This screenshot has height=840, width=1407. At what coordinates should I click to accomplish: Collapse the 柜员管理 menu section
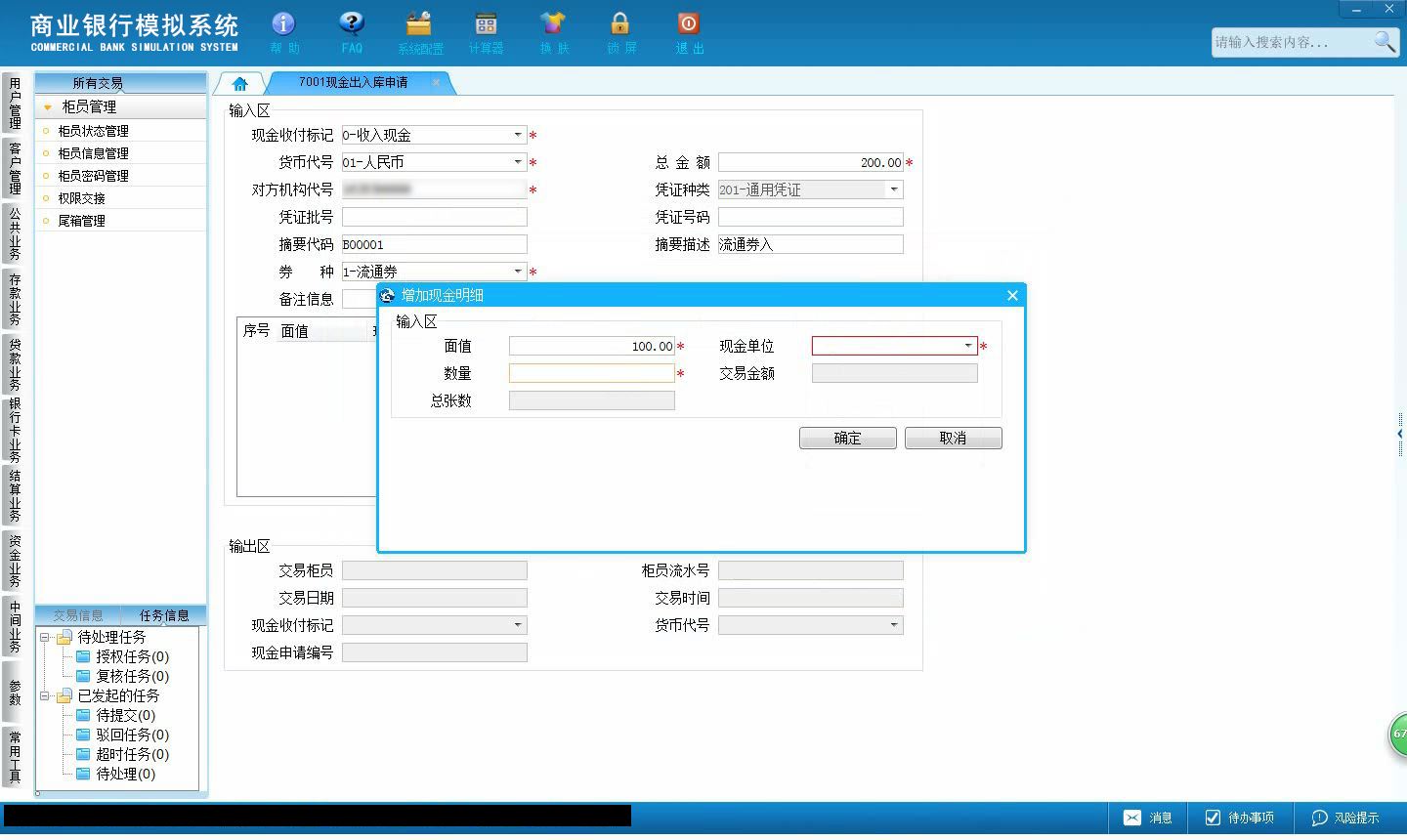pos(47,106)
